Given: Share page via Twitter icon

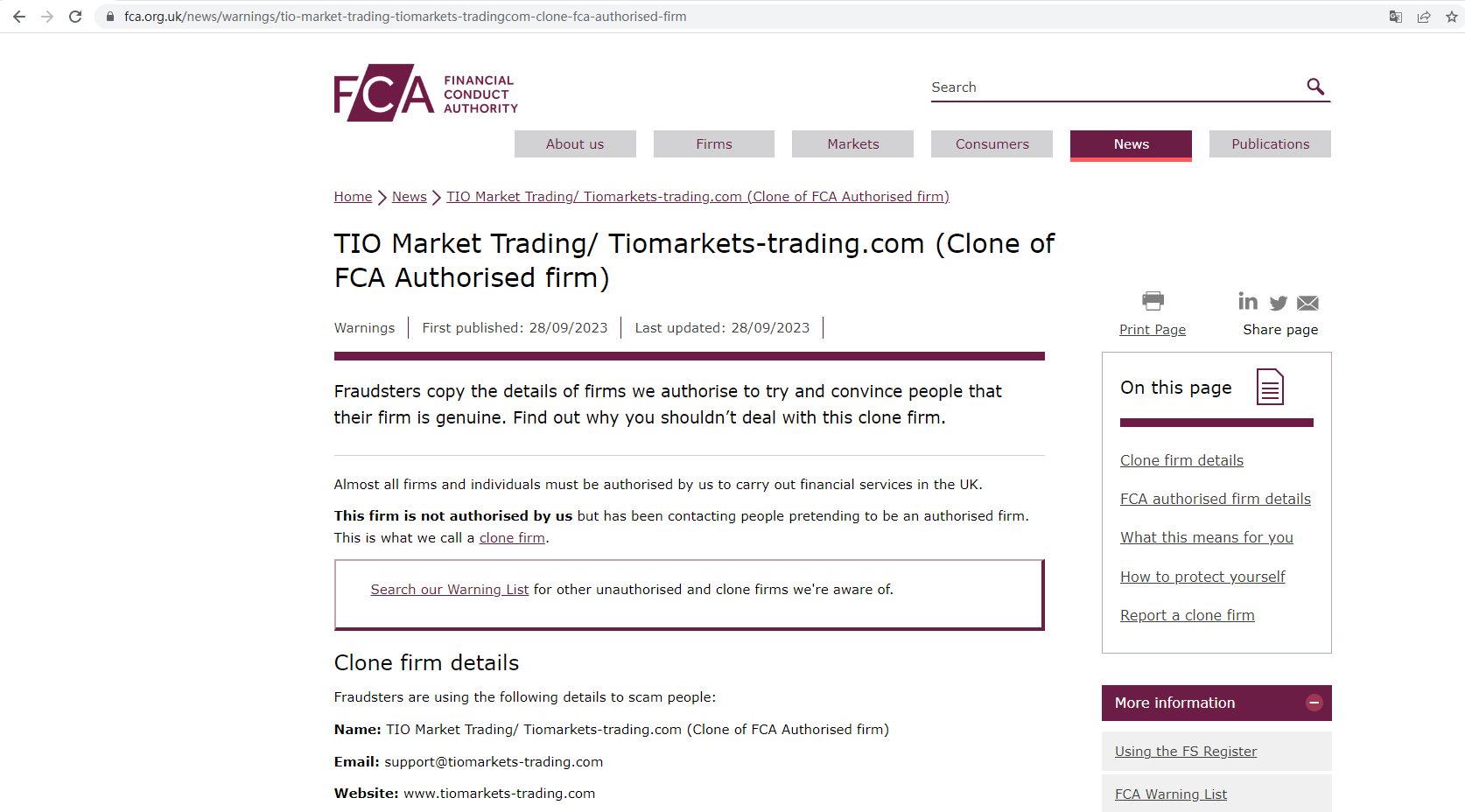Looking at the screenshot, I should (x=1279, y=303).
